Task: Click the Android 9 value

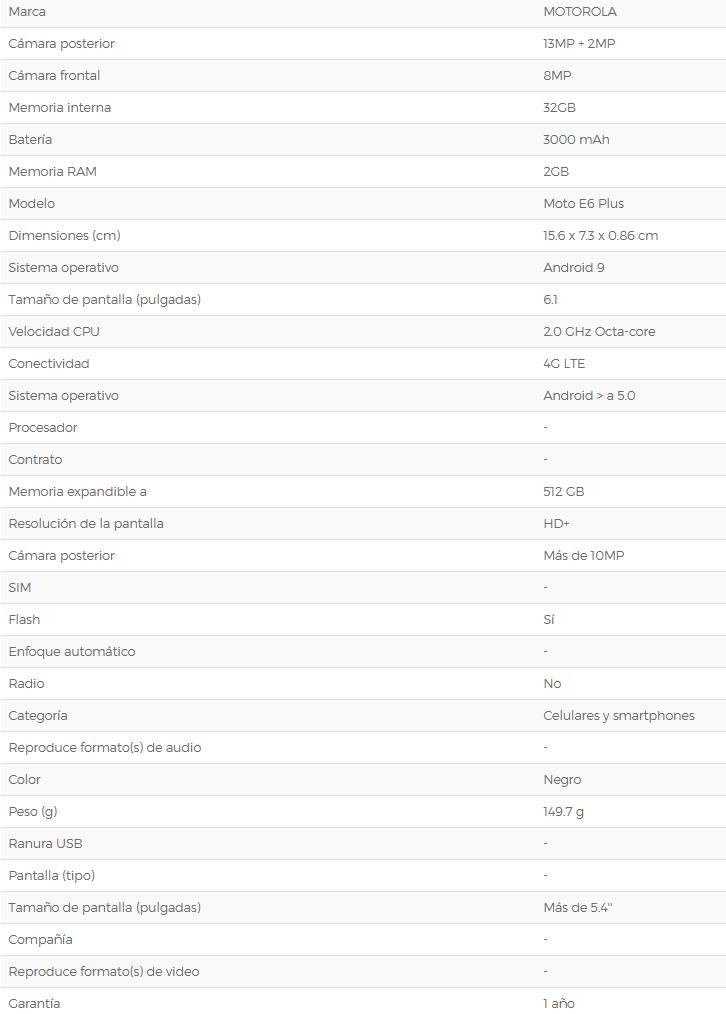Action: [573, 268]
